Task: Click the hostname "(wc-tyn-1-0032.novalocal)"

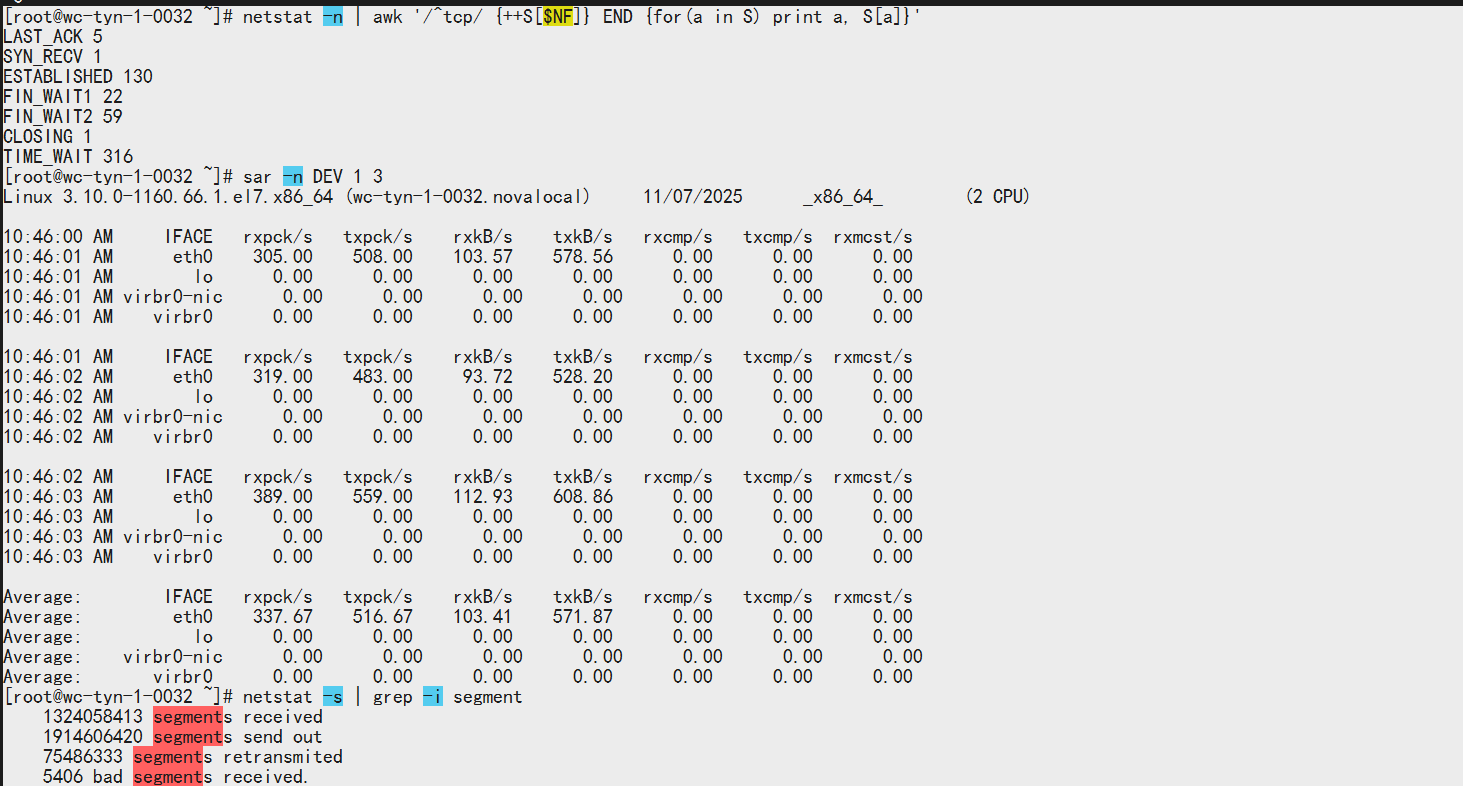Action: pos(468,197)
